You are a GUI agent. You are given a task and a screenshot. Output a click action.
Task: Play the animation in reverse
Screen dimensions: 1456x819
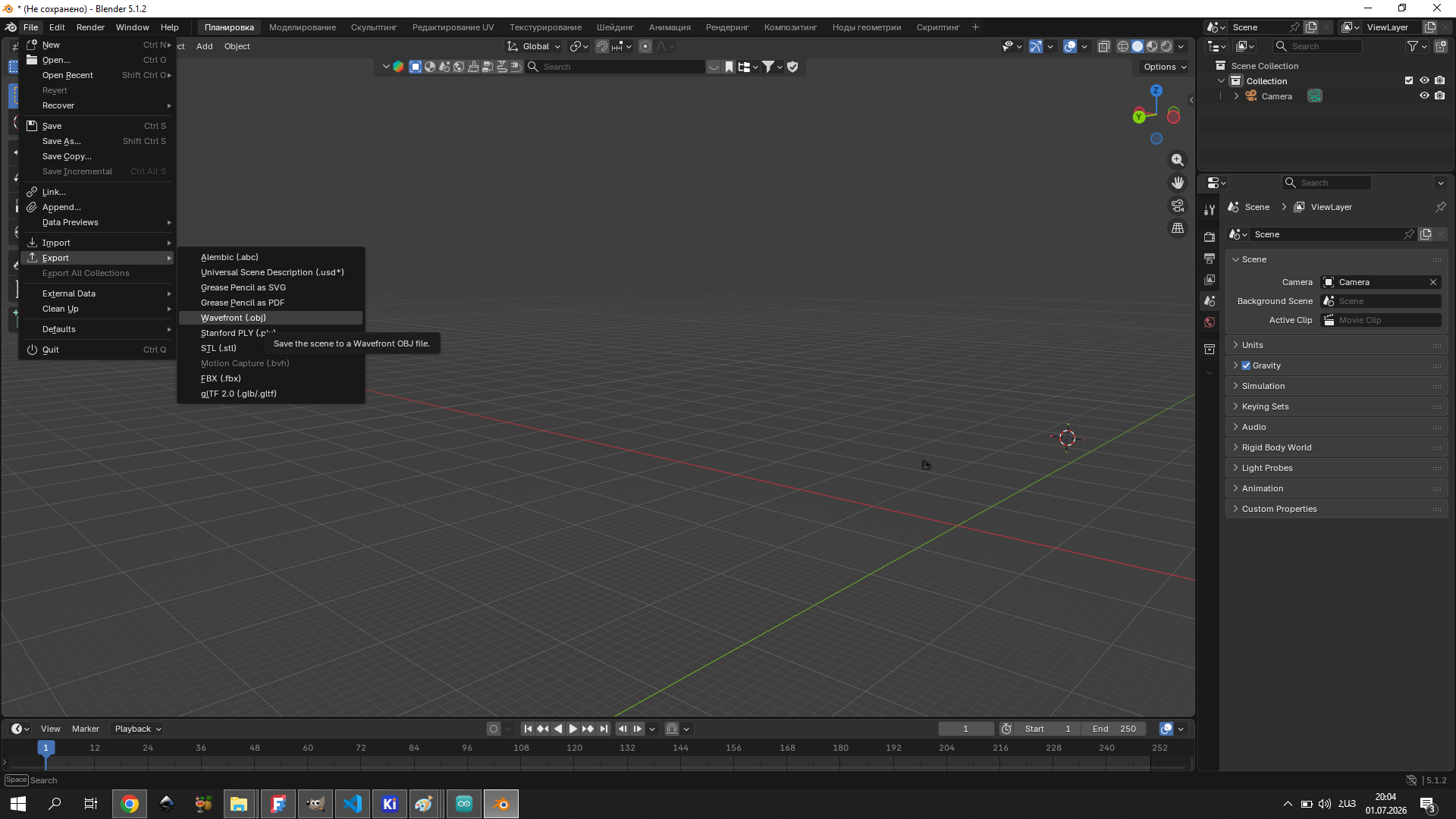(x=558, y=729)
